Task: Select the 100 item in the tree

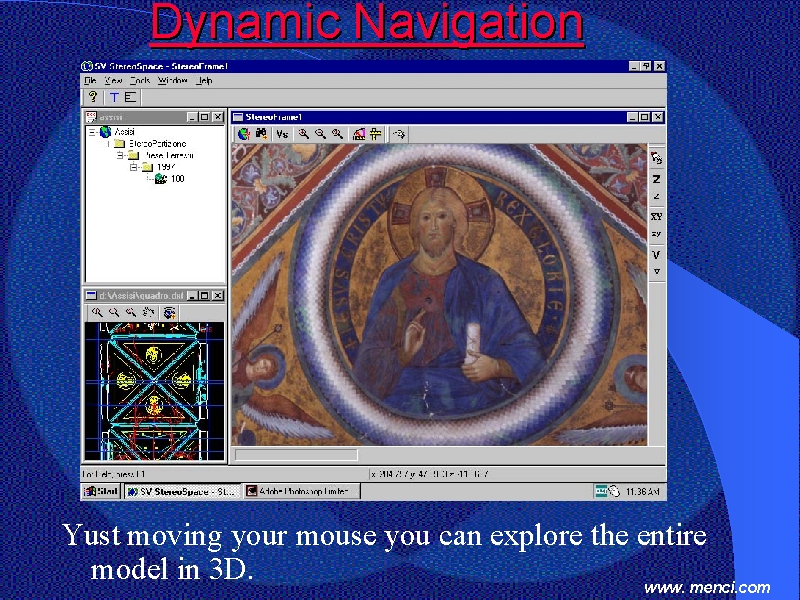Action: tap(178, 179)
